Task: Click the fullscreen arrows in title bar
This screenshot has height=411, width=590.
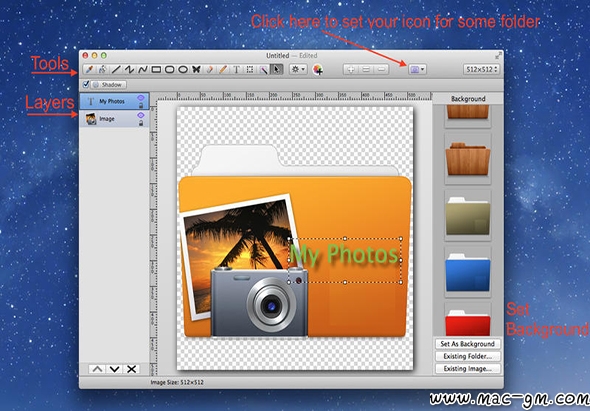Action: click(x=498, y=56)
